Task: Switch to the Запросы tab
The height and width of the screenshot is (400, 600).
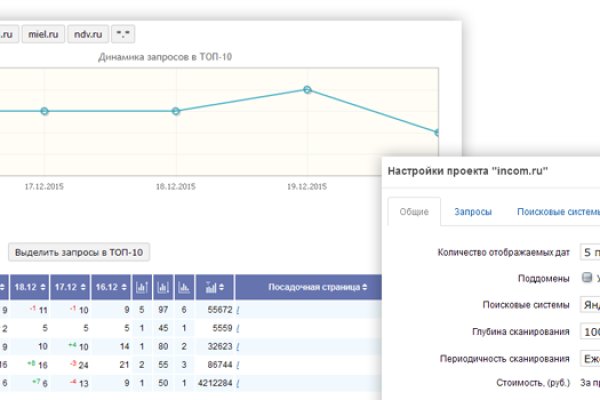Action: click(x=472, y=212)
